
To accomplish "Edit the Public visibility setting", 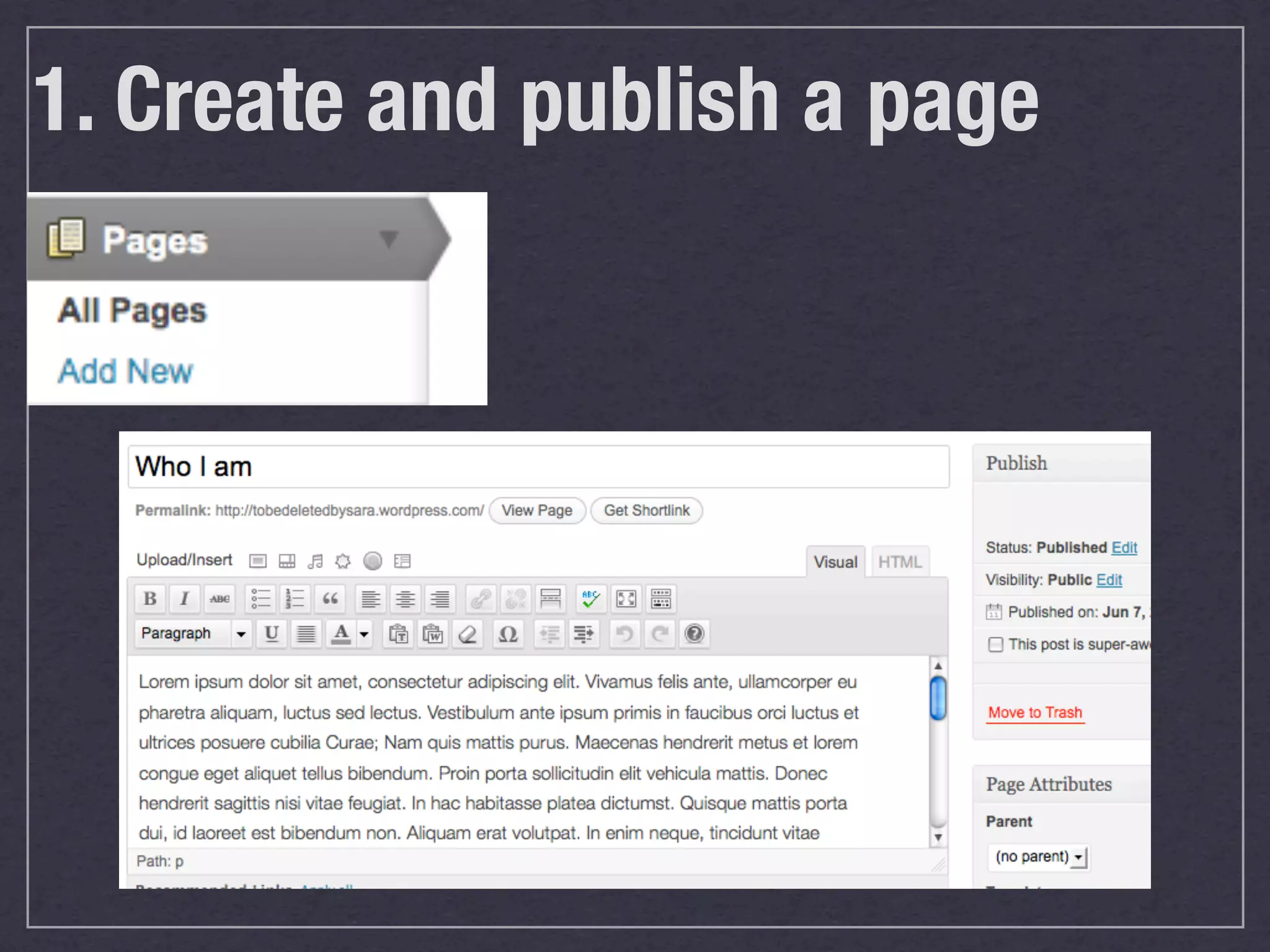I will pos(1109,580).
